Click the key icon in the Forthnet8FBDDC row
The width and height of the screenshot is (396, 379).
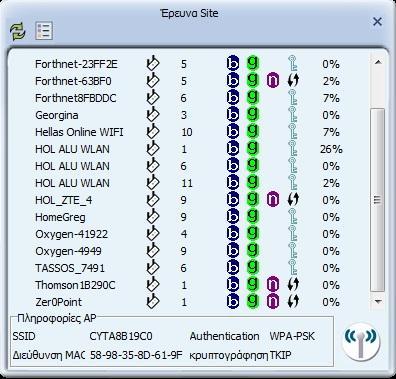[x=292, y=98]
